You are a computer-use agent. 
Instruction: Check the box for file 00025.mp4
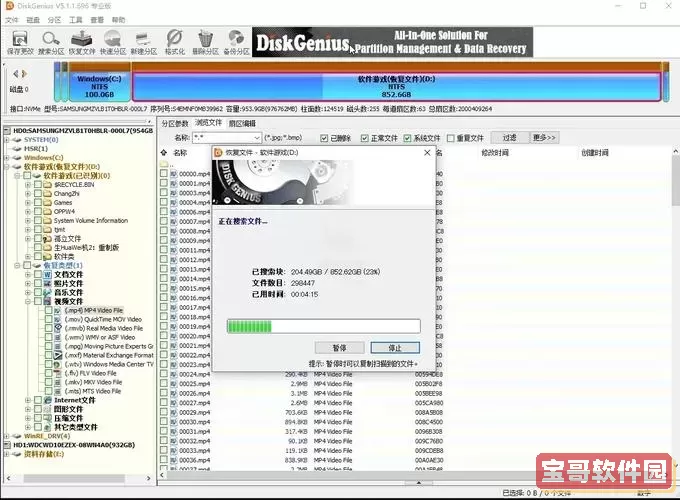163,383
